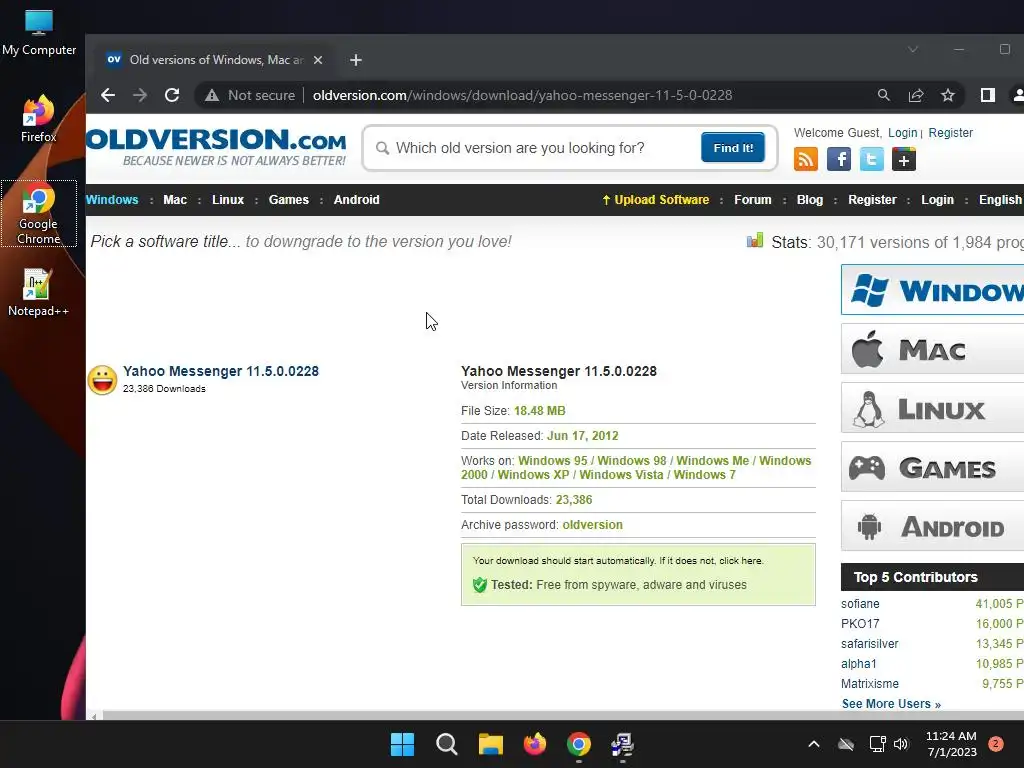This screenshot has height=768, width=1024.
Task: Click the plus share icon
Action: [x=904, y=159]
